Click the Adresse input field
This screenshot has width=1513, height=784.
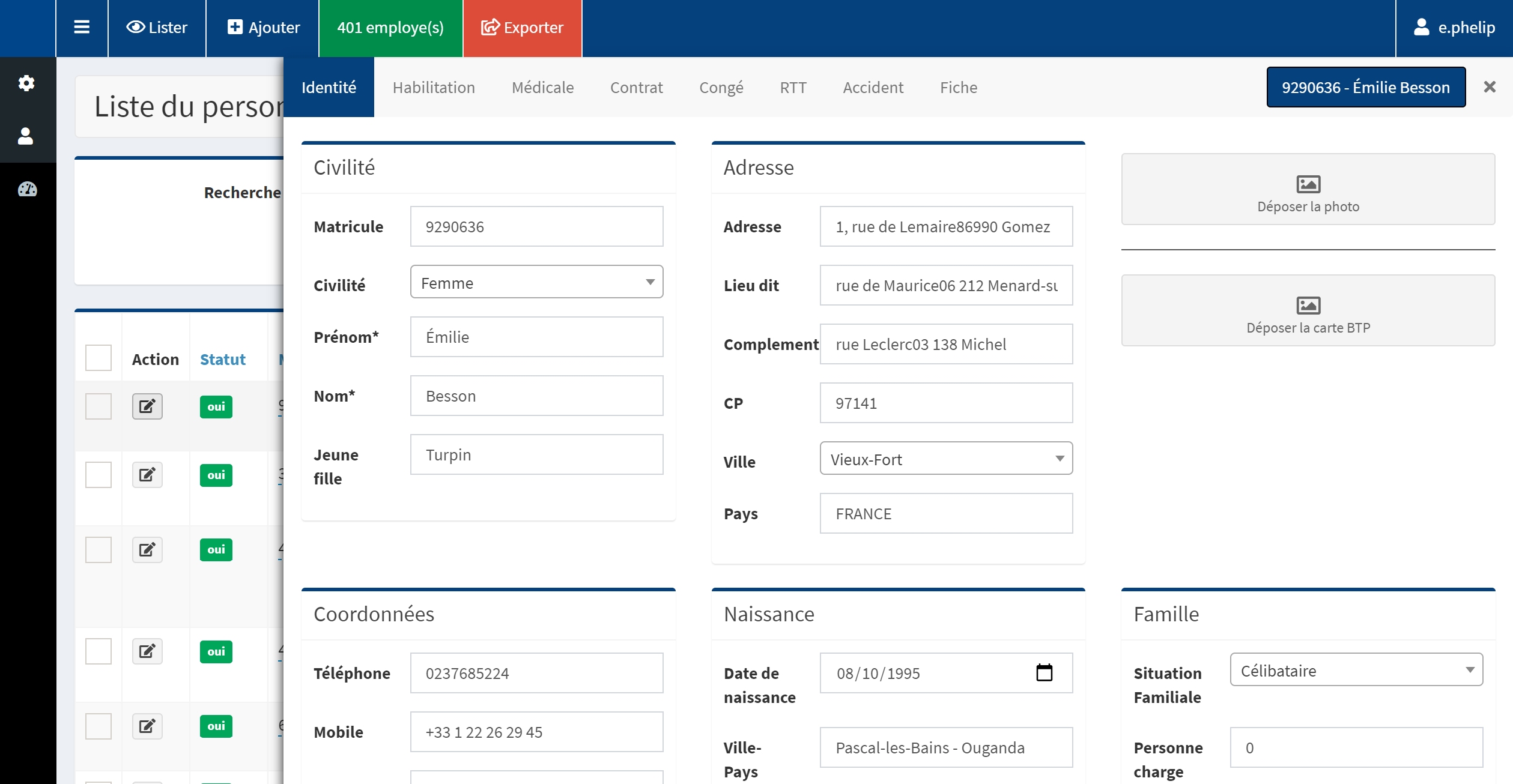pos(946,226)
